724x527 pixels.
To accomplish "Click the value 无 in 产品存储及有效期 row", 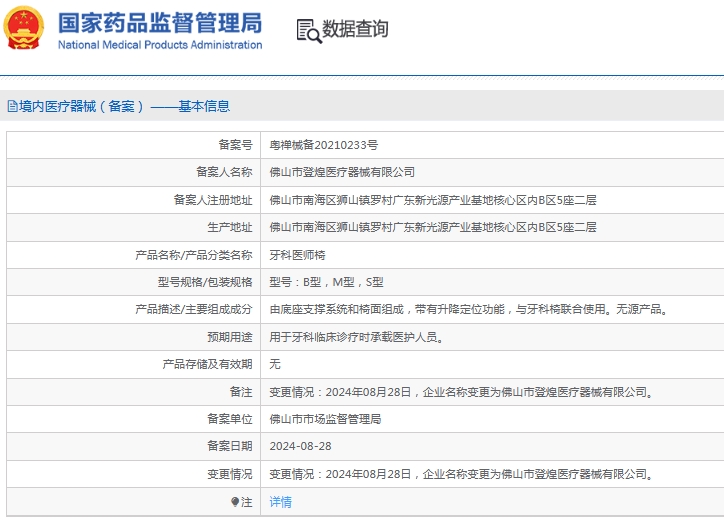I will pyautogui.click(x=275, y=364).
